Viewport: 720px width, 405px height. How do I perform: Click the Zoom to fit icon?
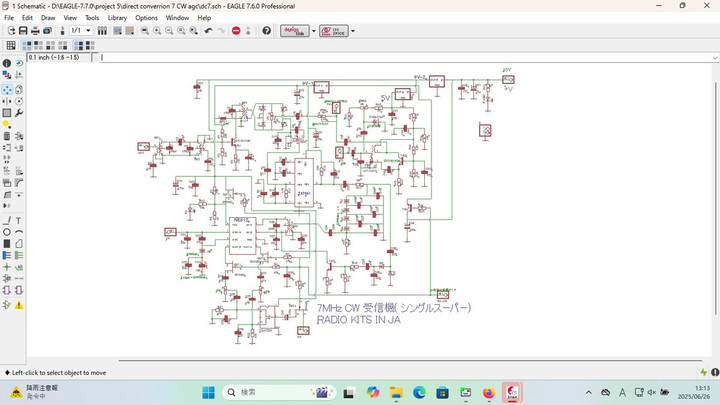pos(143,31)
